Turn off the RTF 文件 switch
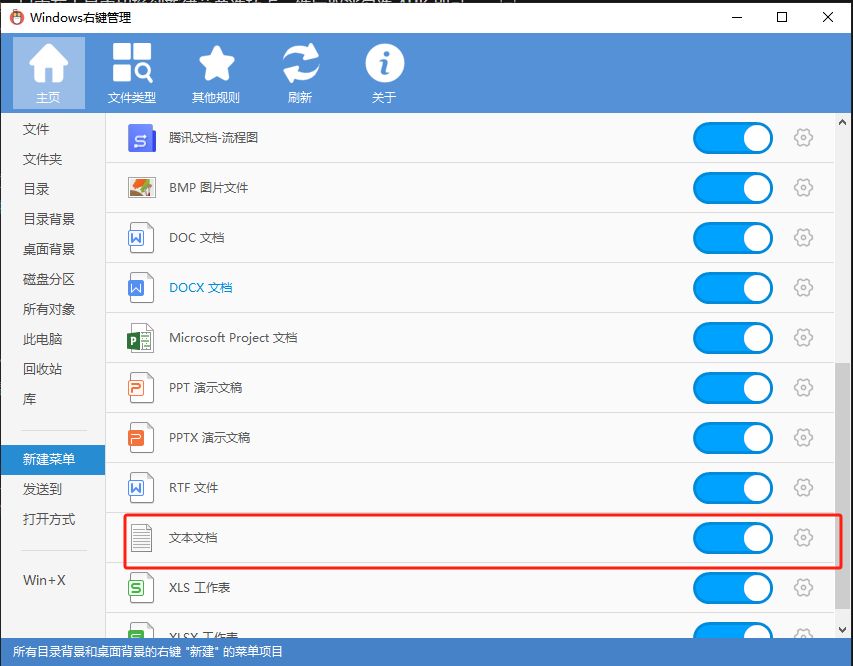853x666 pixels. (x=733, y=488)
